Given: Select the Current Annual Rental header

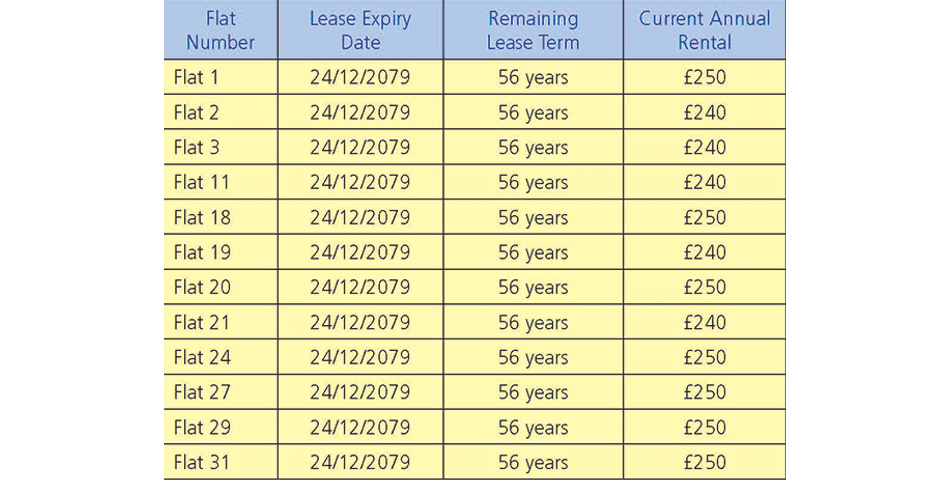Looking at the screenshot, I should tap(705, 30).
